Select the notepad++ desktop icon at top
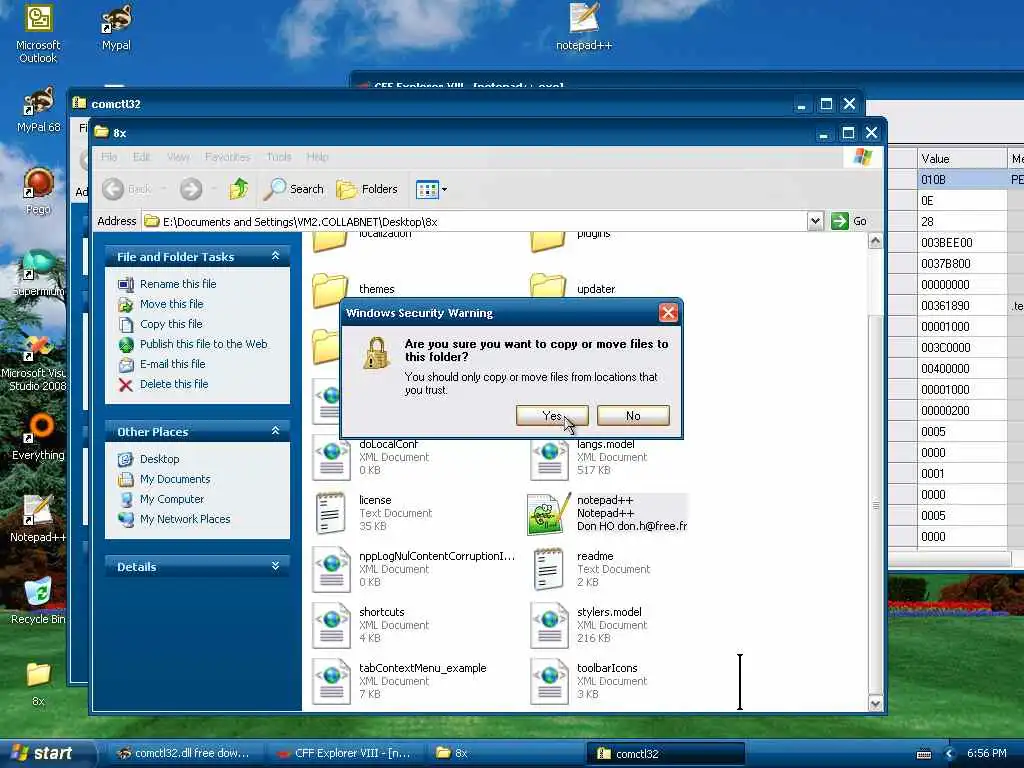The height and width of the screenshot is (768, 1024). (x=584, y=27)
